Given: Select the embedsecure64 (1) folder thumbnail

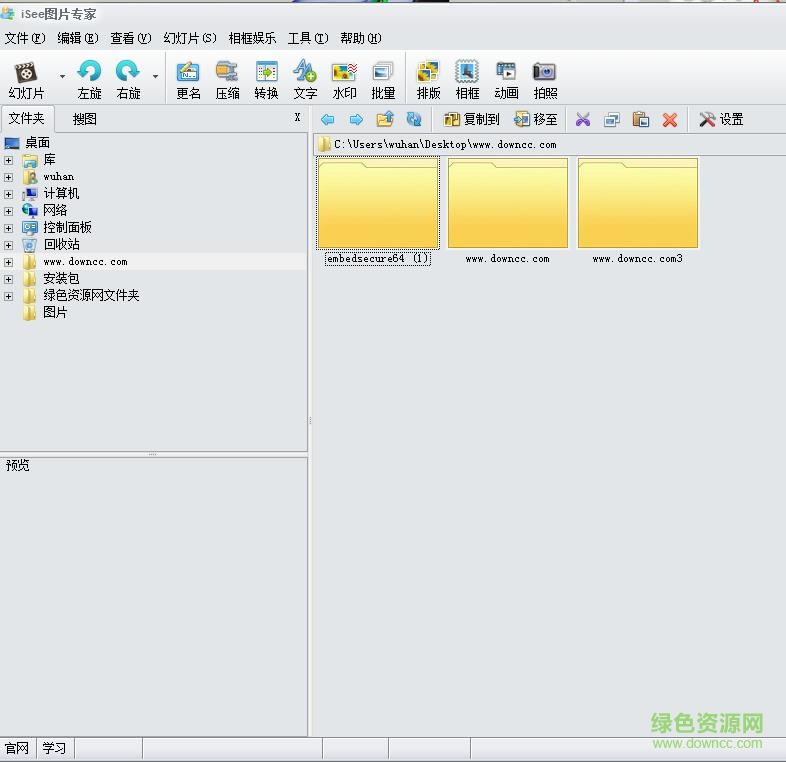Looking at the screenshot, I should click(x=378, y=204).
